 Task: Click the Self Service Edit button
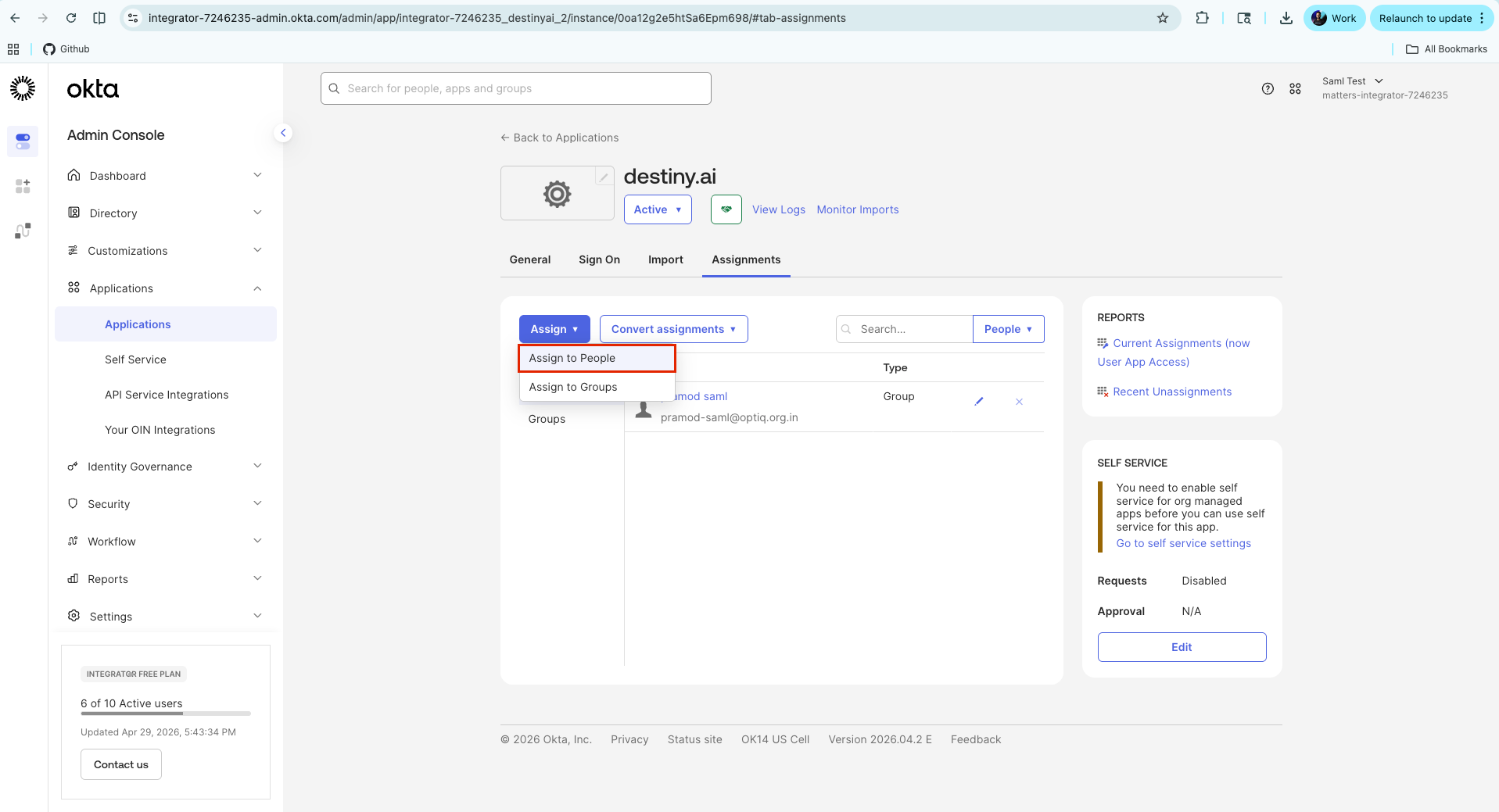1182,647
